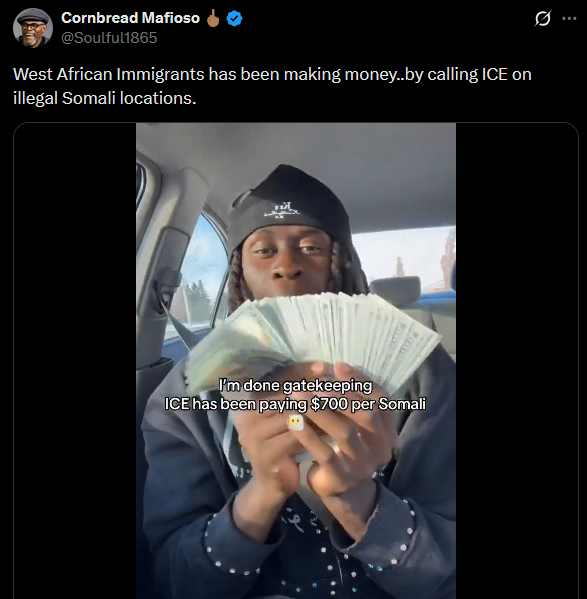Click the left black letterbox of video

pyautogui.click(x=75, y=361)
